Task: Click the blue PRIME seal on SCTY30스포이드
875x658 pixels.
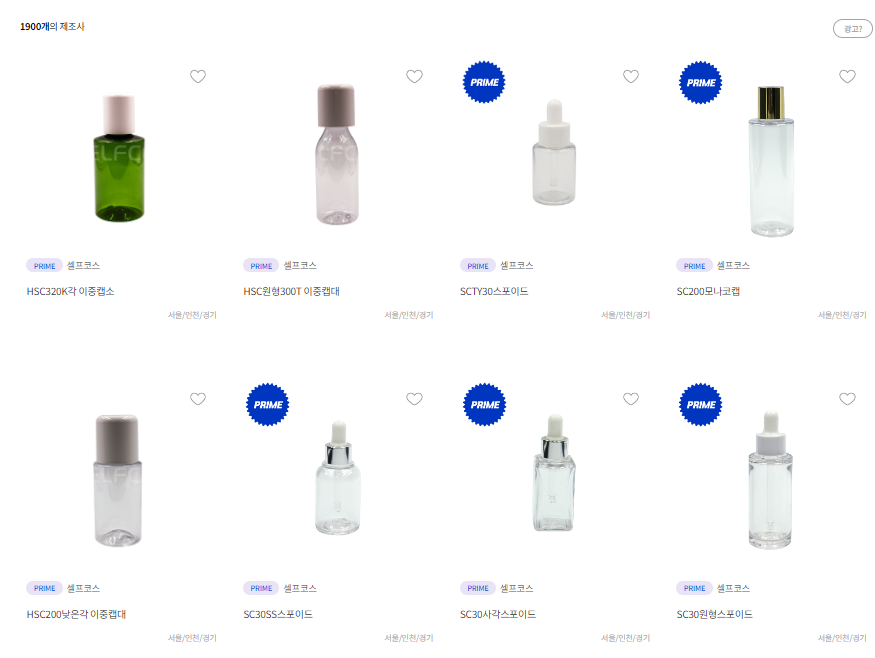Action: pyautogui.click(x=484, y=82)
